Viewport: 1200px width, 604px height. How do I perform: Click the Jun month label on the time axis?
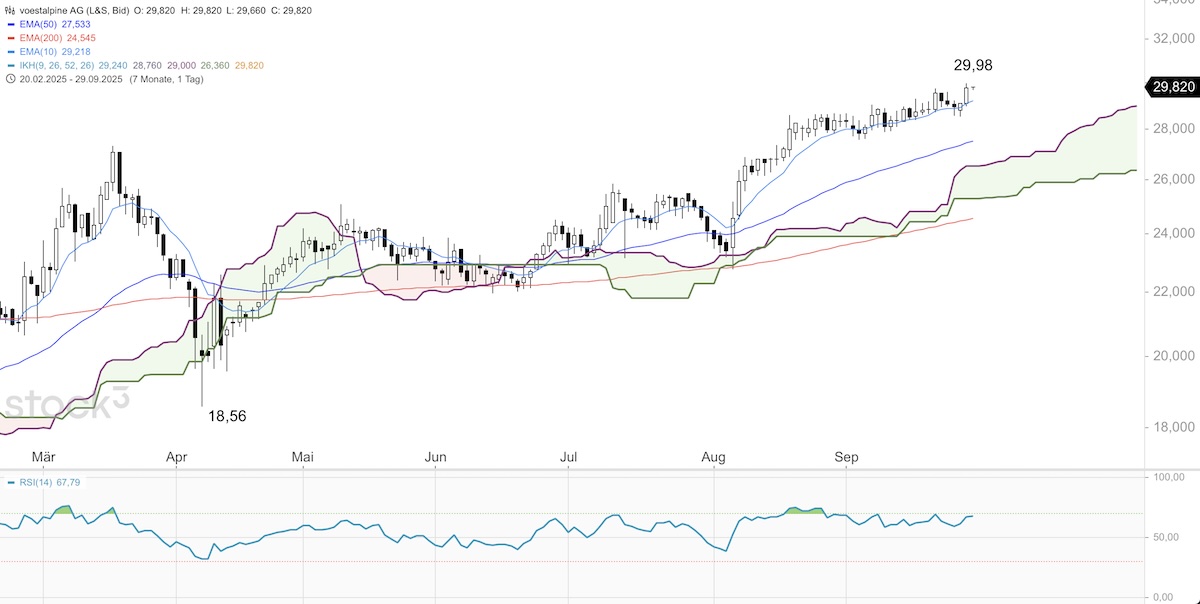coord(436,457)
